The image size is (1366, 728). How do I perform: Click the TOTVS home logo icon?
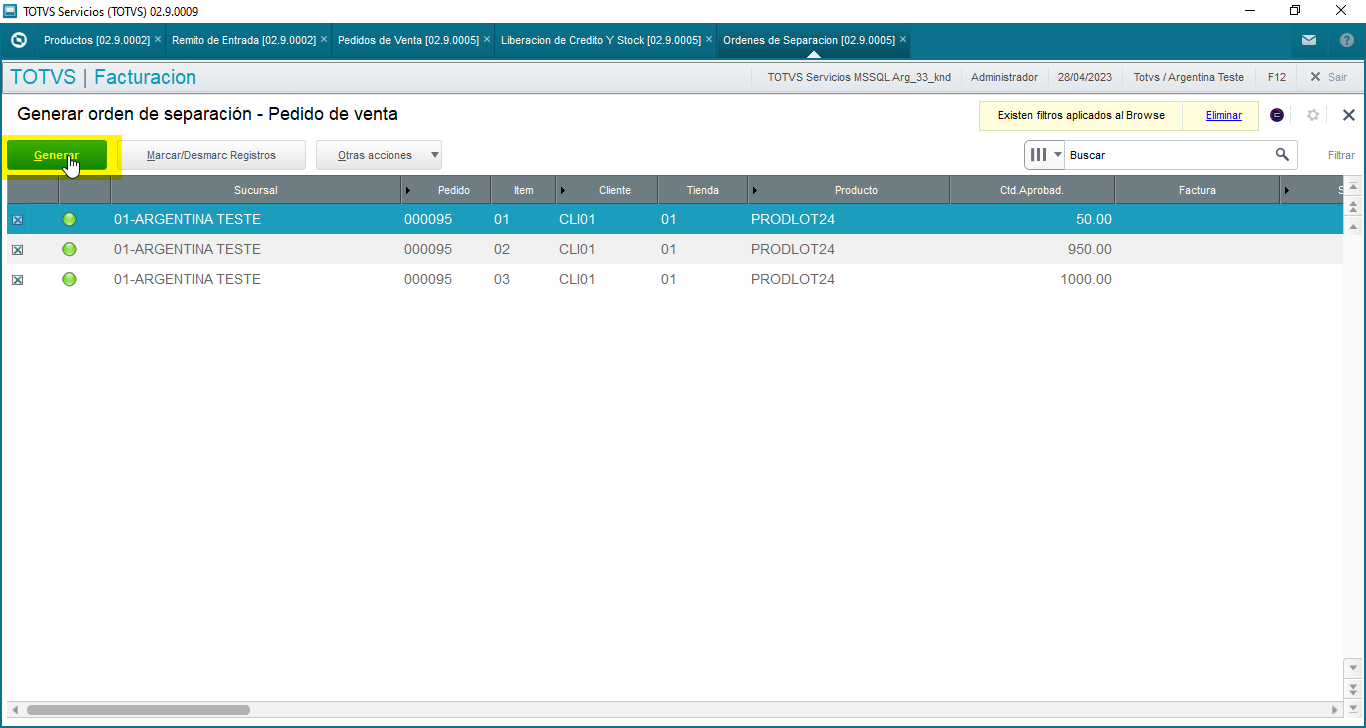click(x=19, y=40)
